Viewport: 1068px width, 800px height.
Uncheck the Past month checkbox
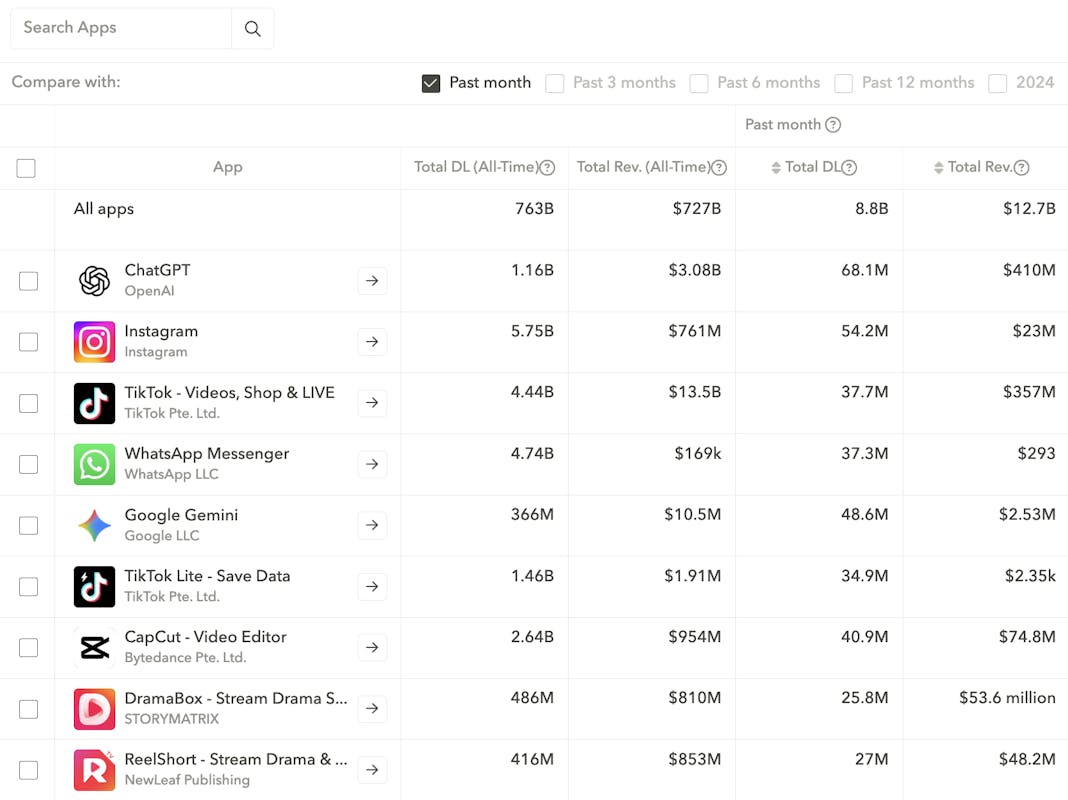pos(431,83)
